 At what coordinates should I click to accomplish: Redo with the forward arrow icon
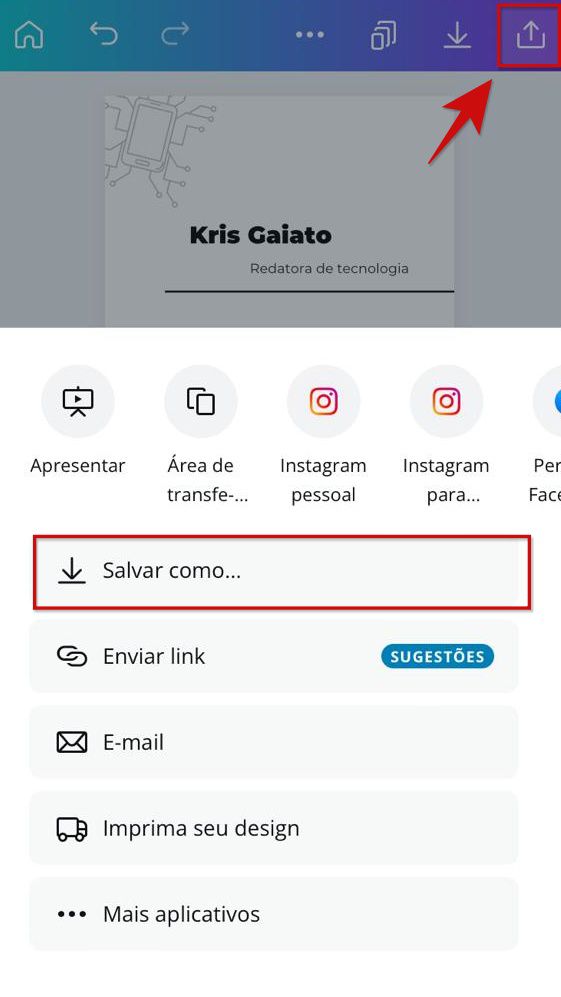point(175,34)
